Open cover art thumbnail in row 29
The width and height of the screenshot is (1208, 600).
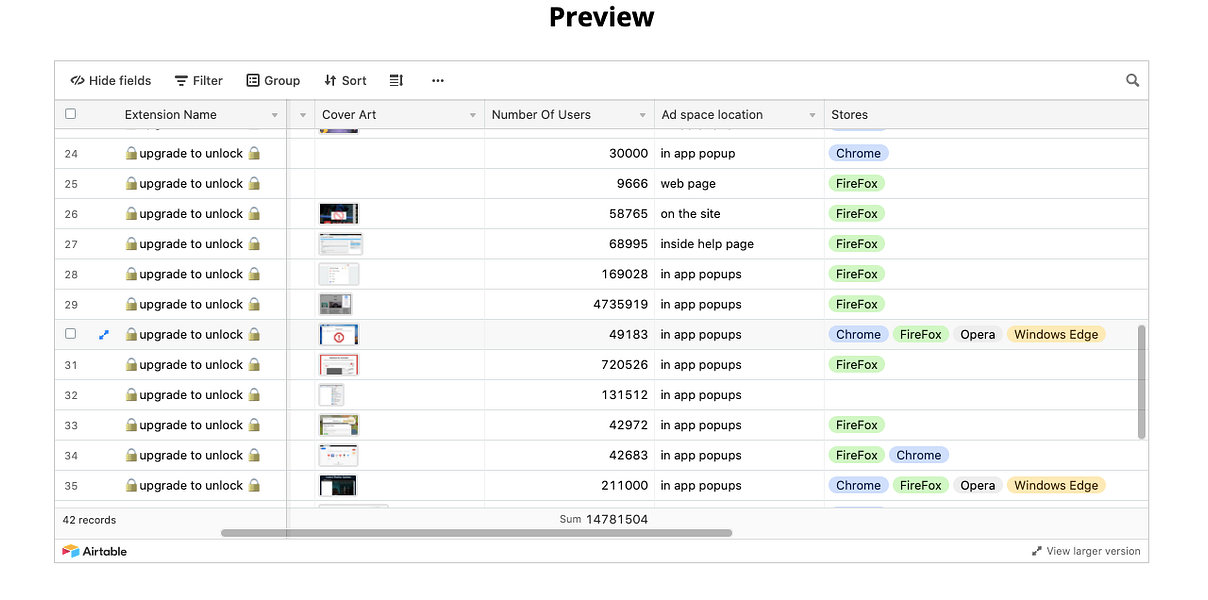[335, 304]
